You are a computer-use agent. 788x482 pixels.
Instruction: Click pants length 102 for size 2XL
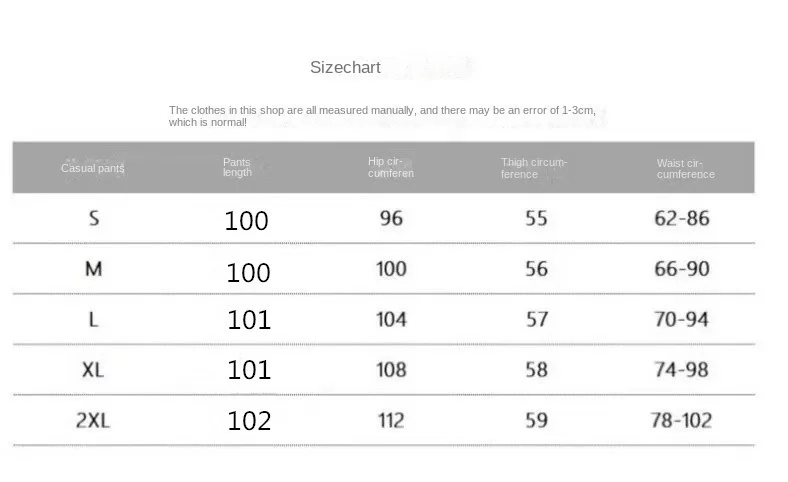249,421
